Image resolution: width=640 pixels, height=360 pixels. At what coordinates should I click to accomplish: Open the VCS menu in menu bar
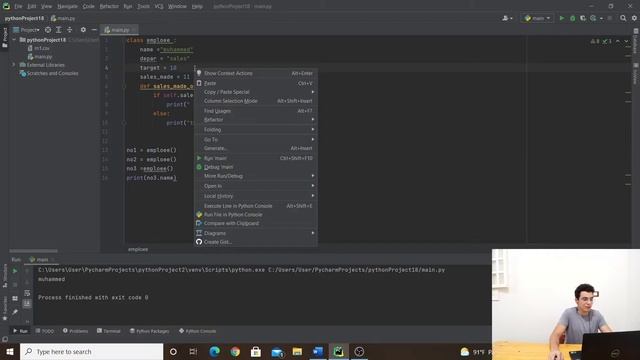point(159,6)
